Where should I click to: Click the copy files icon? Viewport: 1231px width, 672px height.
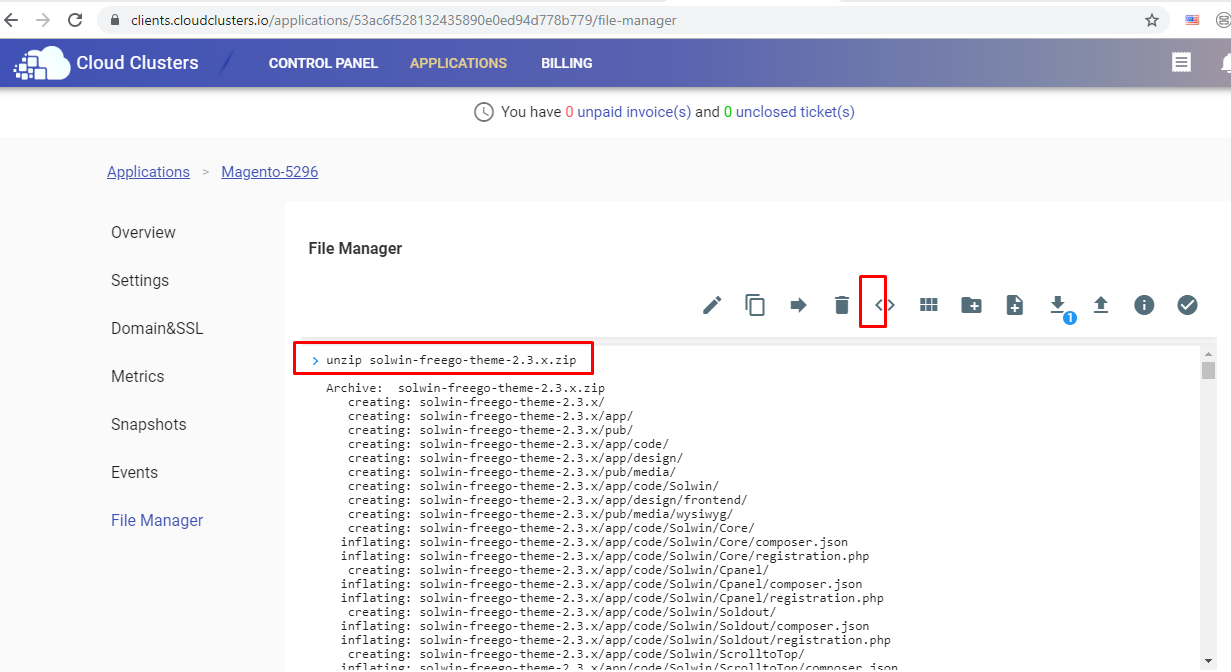(755, 305)
